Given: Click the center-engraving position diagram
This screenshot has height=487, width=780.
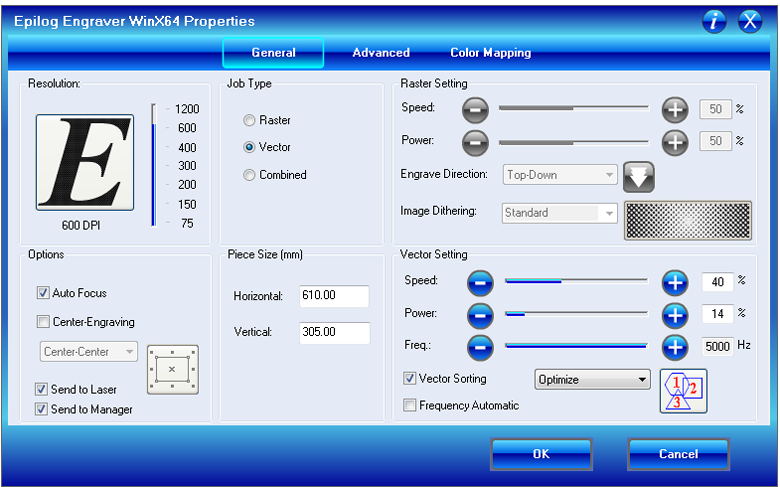Looking at the screenshot, I should pyautogui.click(x=173, y=370).
